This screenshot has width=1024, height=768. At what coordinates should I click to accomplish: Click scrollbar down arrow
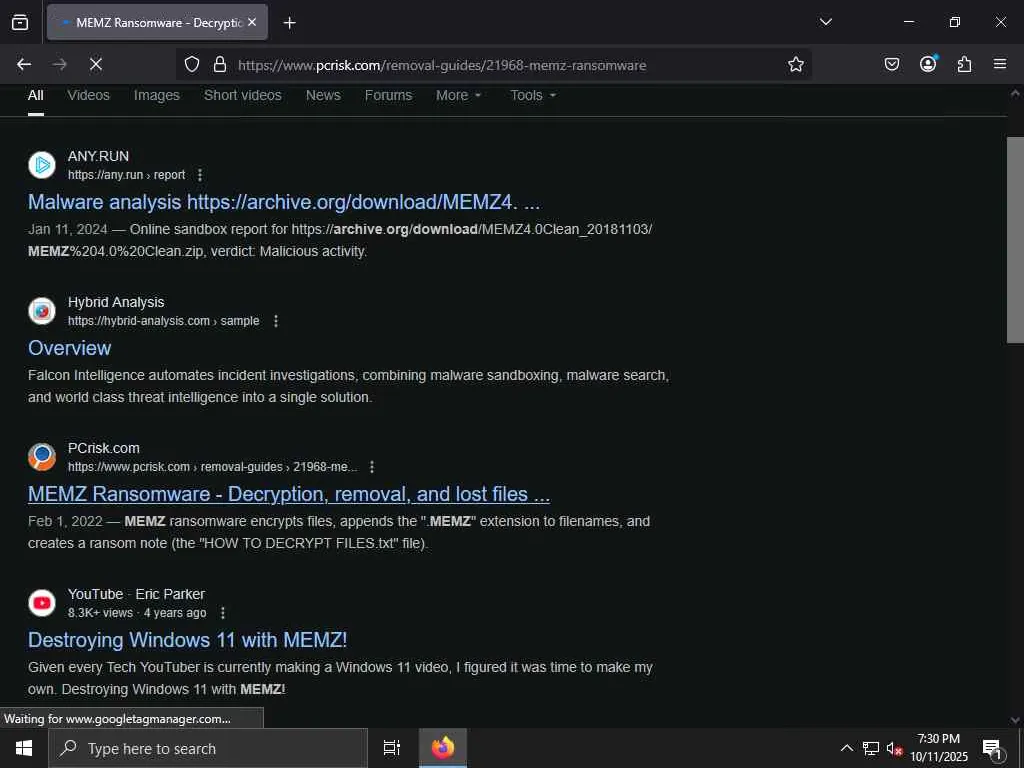click(x=1015, y=720)
